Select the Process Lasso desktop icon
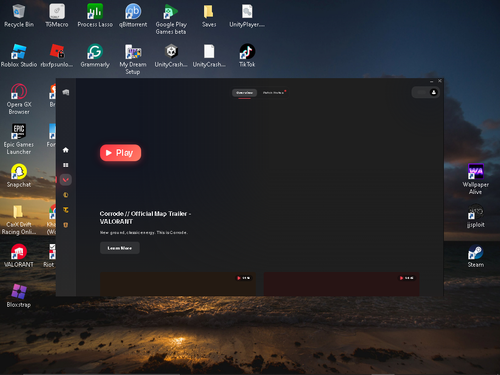 [95, 16]
